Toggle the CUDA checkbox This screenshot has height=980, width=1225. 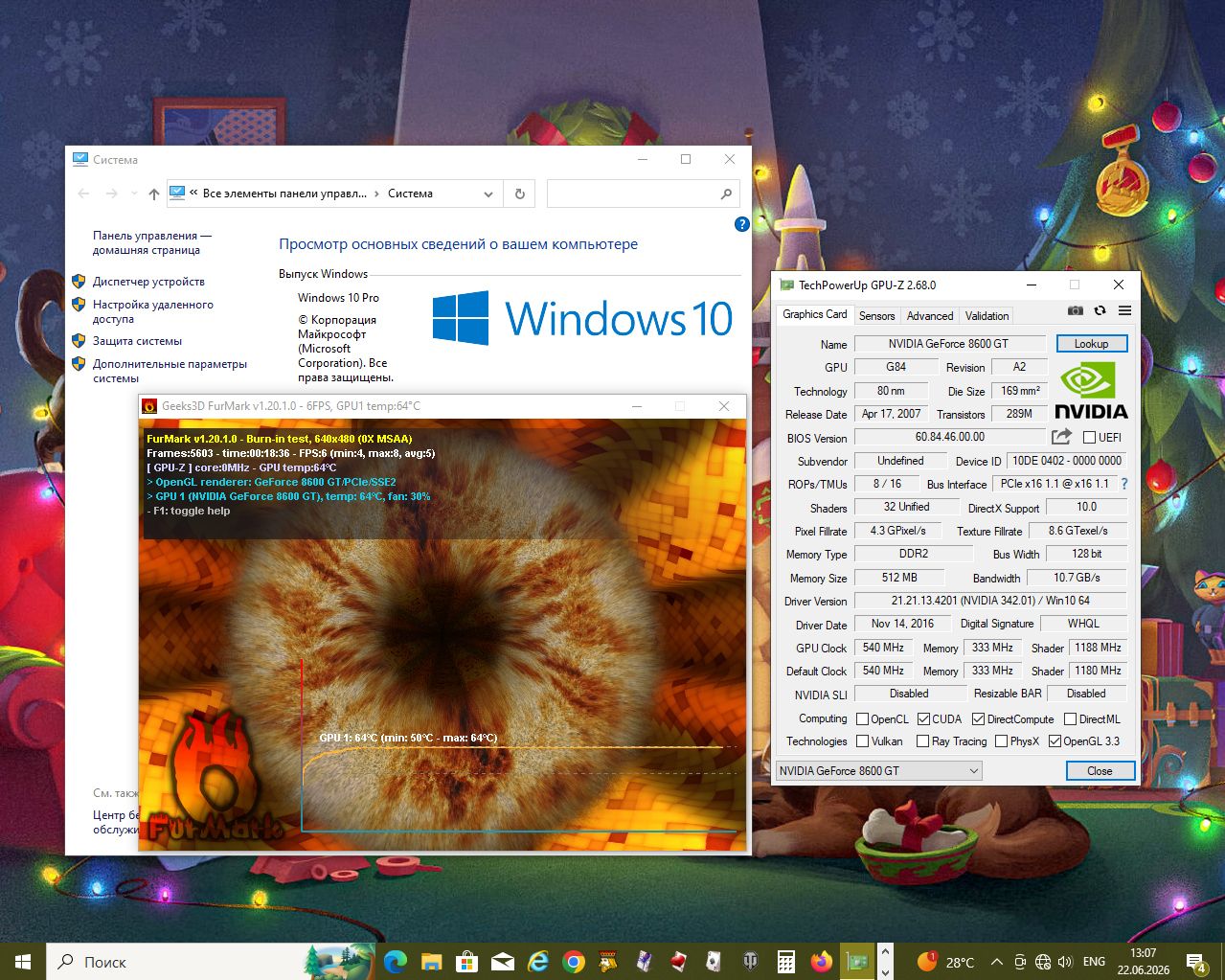pyautogui.click(x=923, y=719)
